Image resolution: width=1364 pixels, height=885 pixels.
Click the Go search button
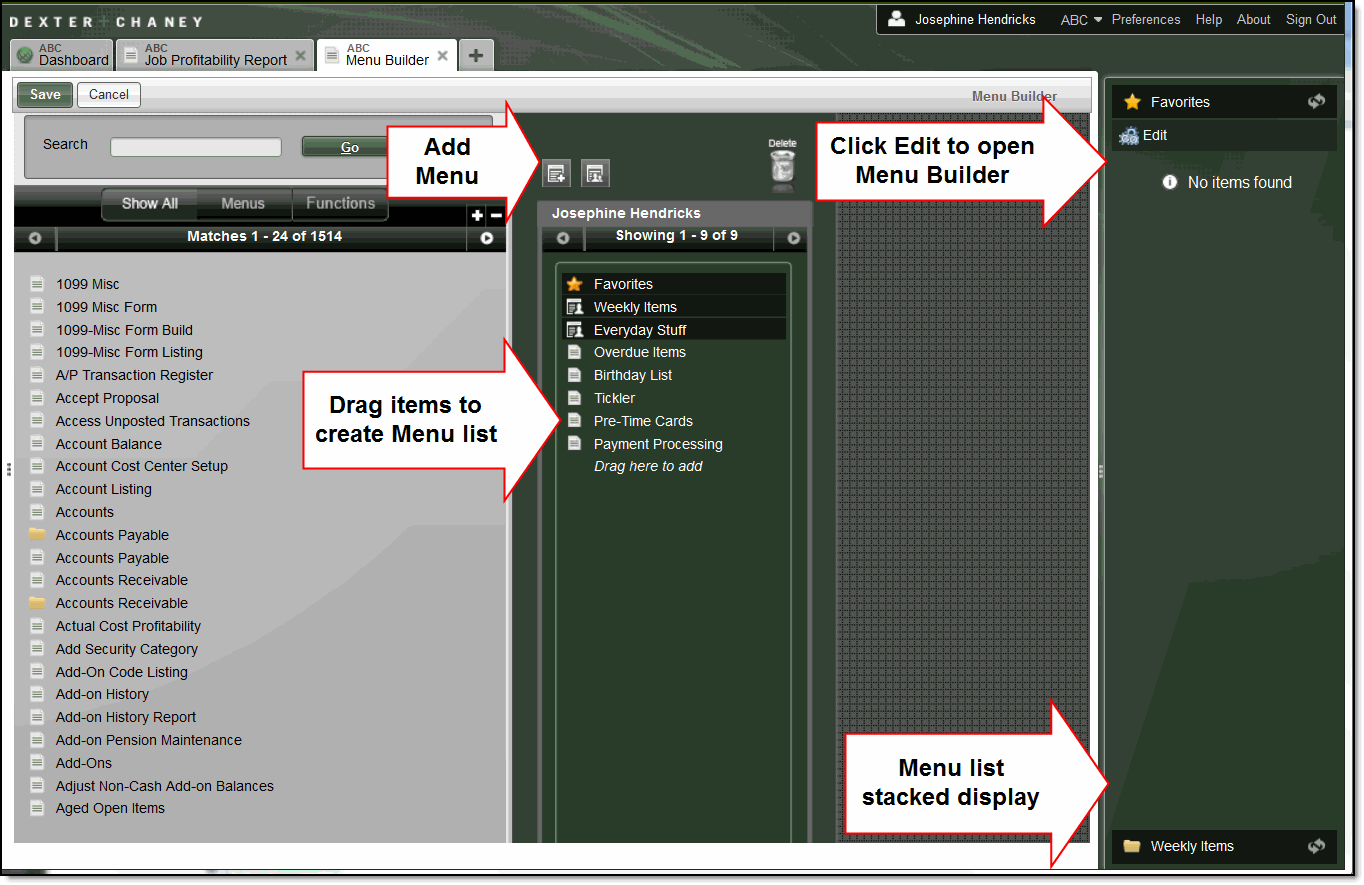click(x=349, y=147)
